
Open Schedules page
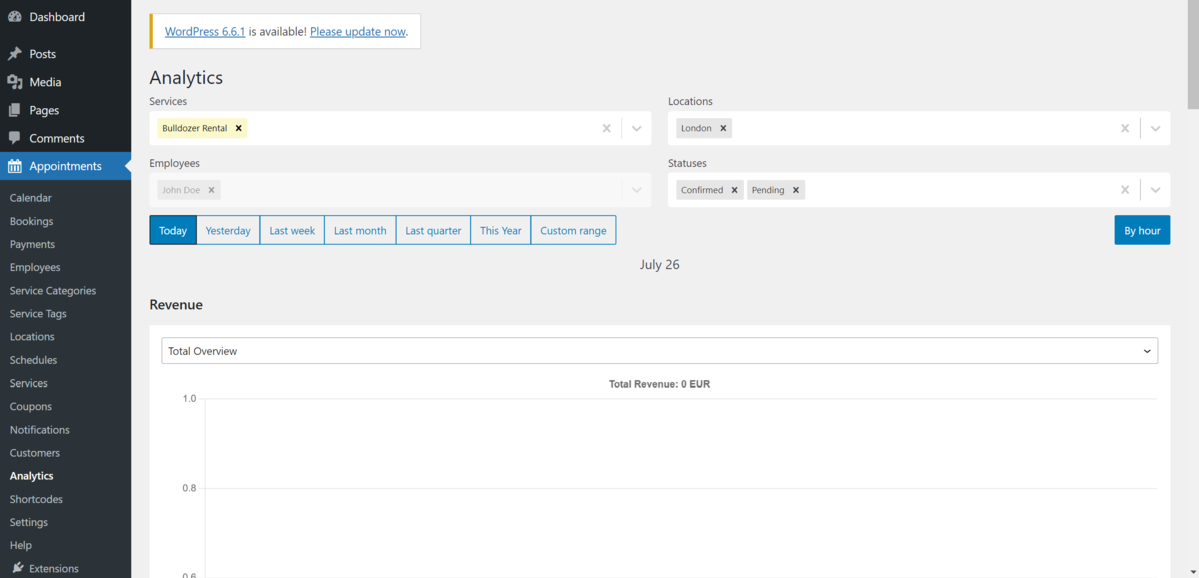[34, 360]
